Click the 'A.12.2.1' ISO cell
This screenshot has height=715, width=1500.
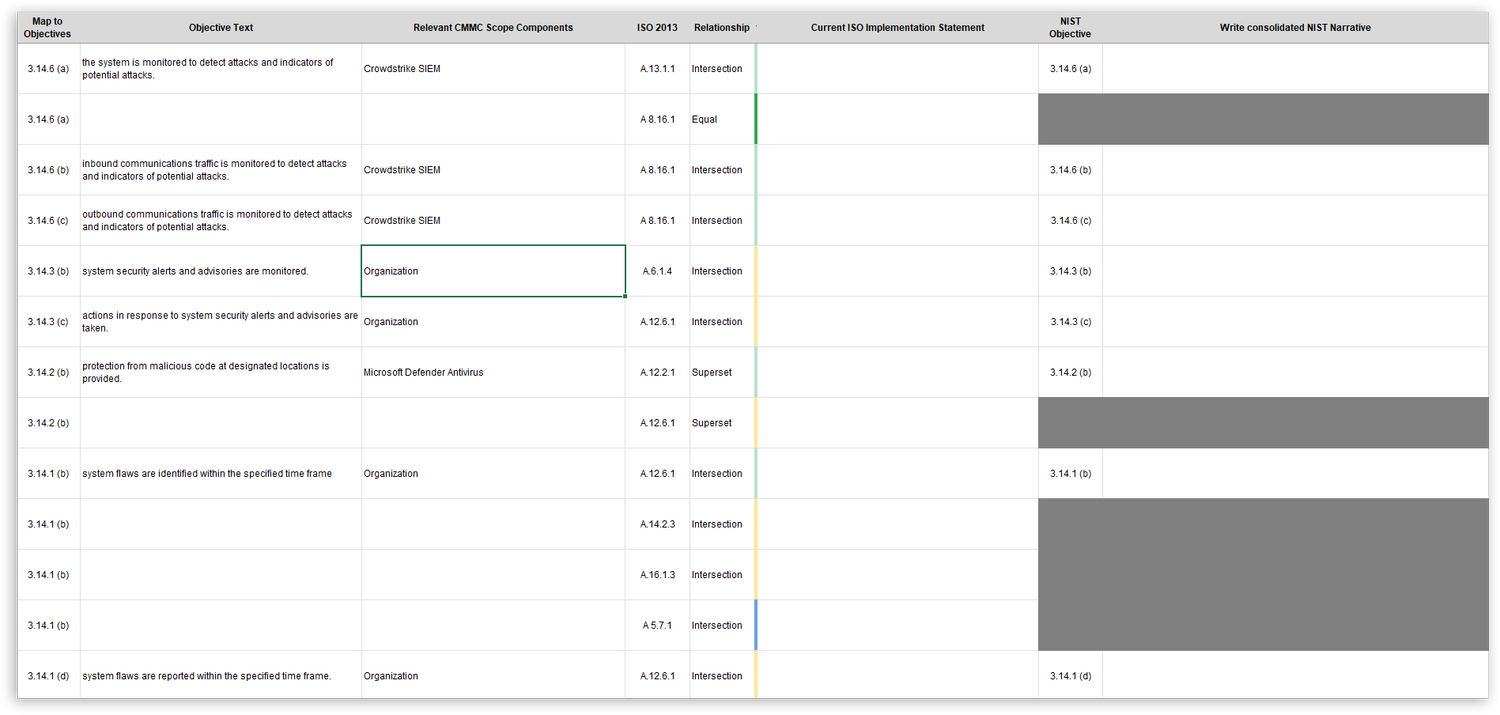657,372
